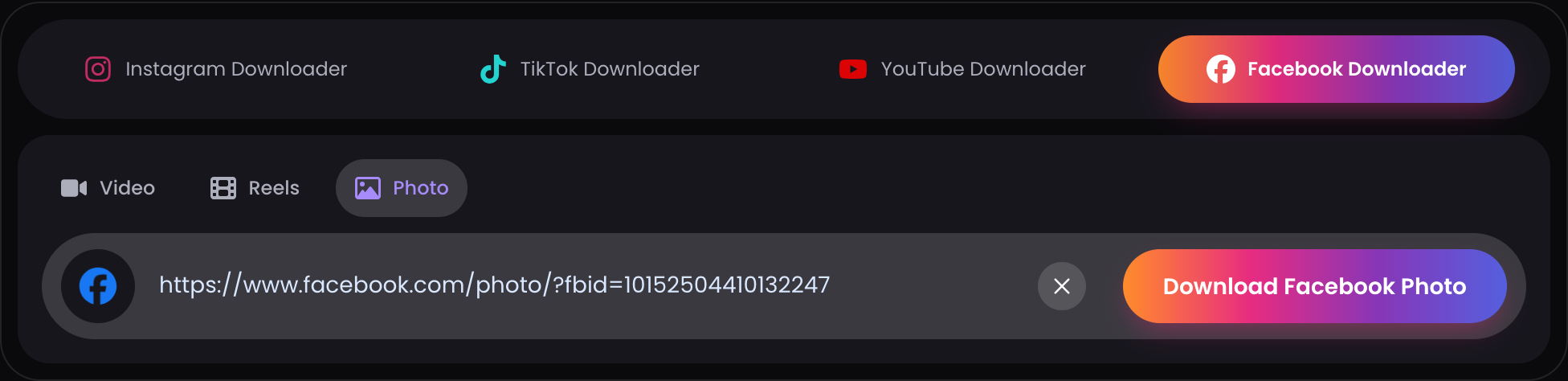This screenshot has width=1568, height=381.
Task: Click the fbid number in the URL
Action: (727, 285)
